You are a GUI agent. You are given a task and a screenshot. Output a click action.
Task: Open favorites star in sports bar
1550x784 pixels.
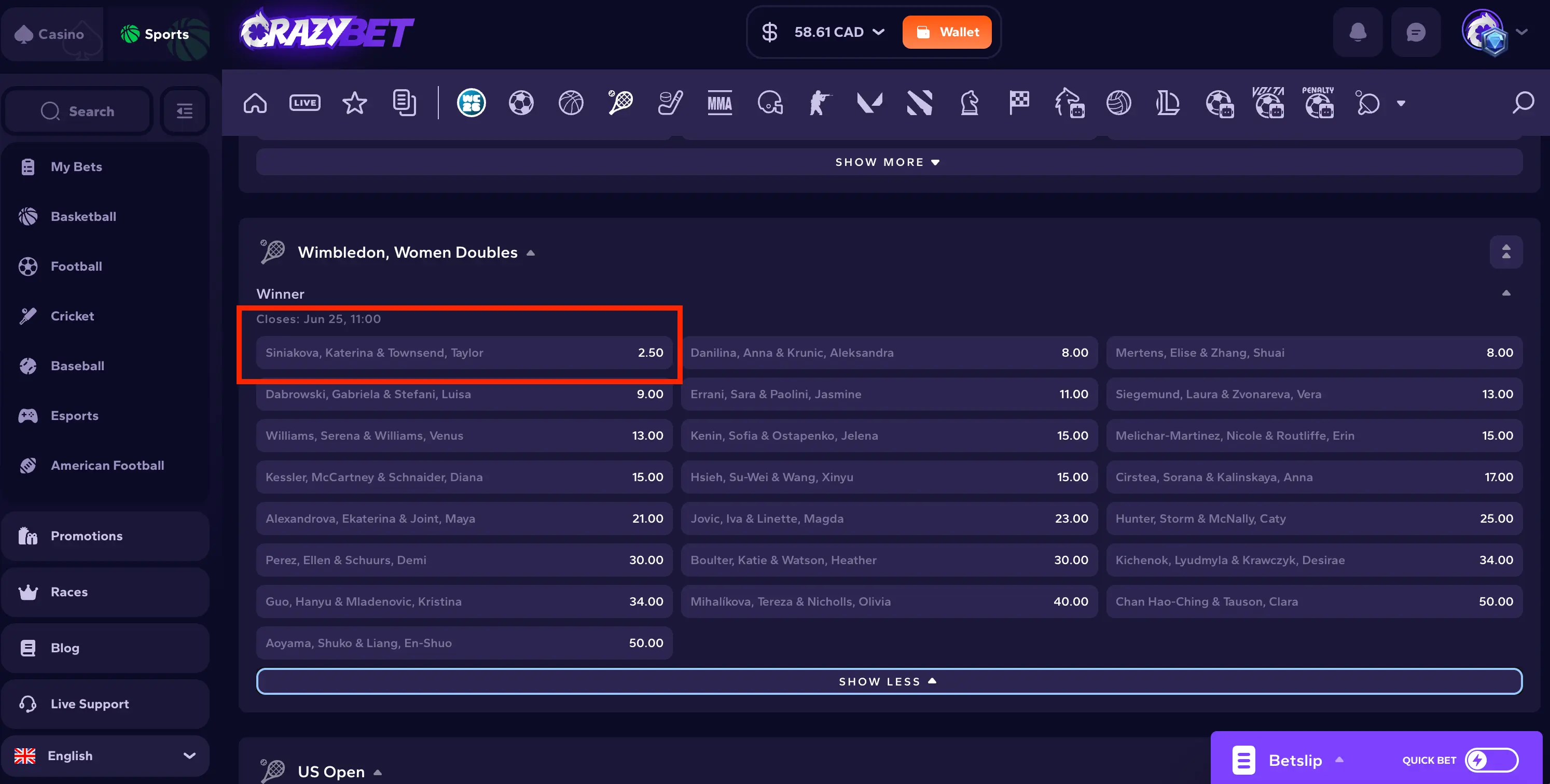(x=354, y=103)
